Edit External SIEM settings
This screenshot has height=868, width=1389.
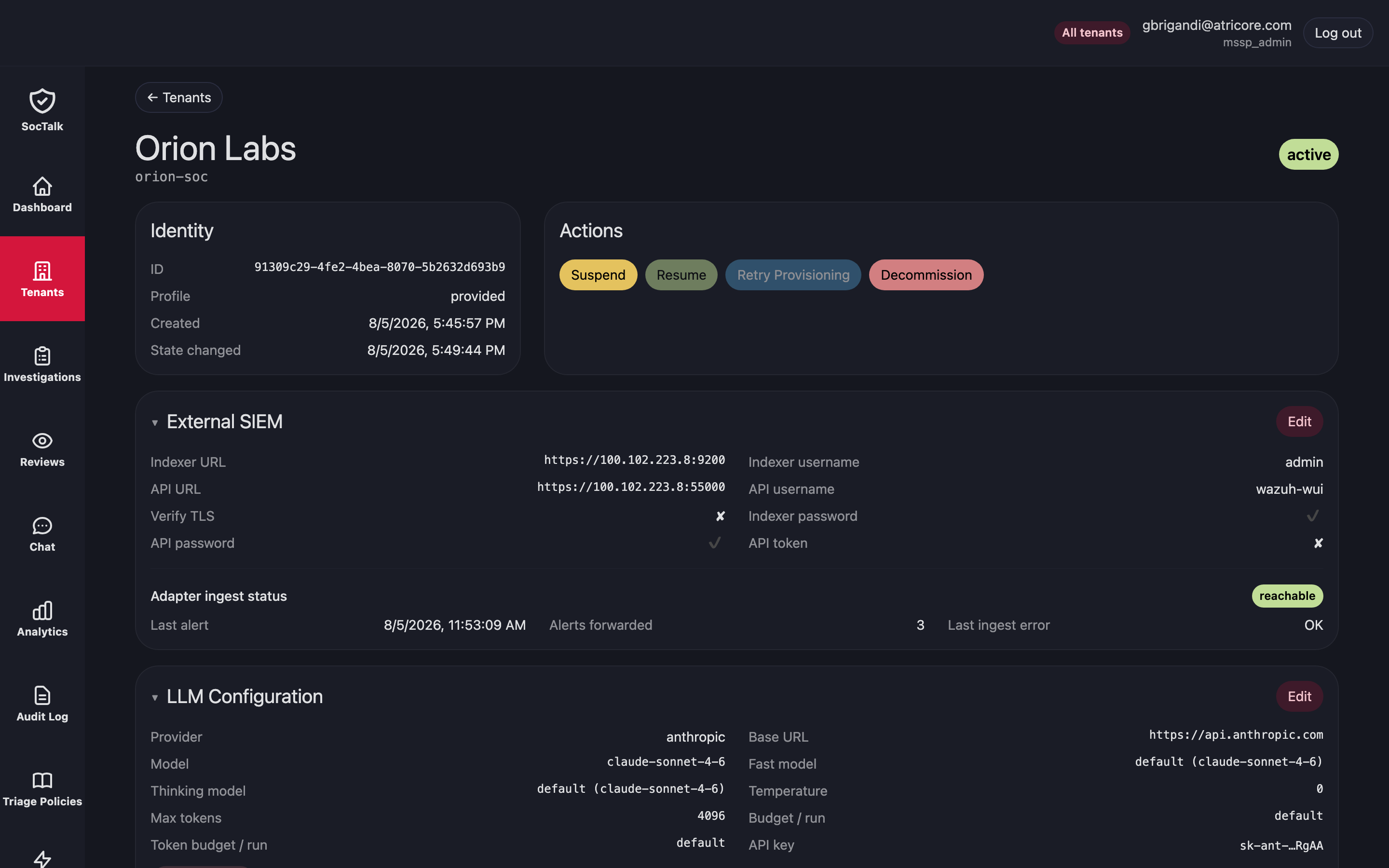[1299, 422]
